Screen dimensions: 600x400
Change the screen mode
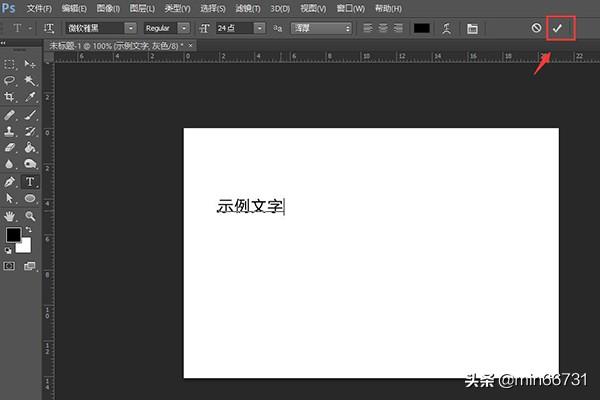coord(30,266)
